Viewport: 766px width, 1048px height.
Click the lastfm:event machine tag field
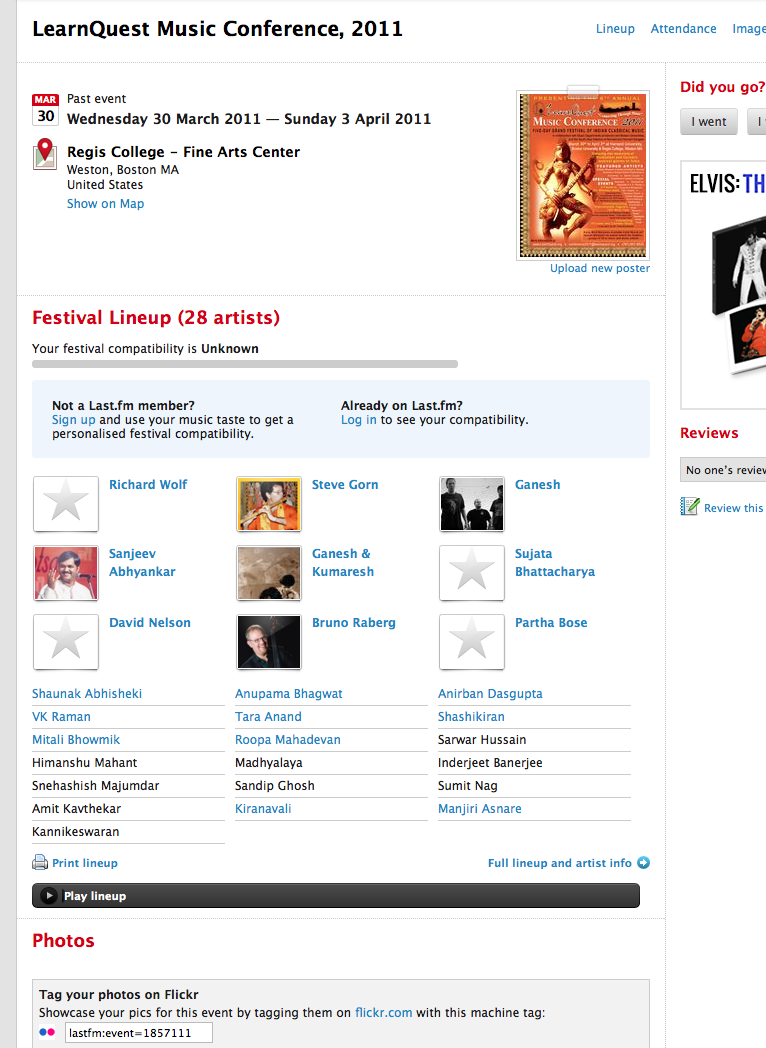tap(138, 1033)
